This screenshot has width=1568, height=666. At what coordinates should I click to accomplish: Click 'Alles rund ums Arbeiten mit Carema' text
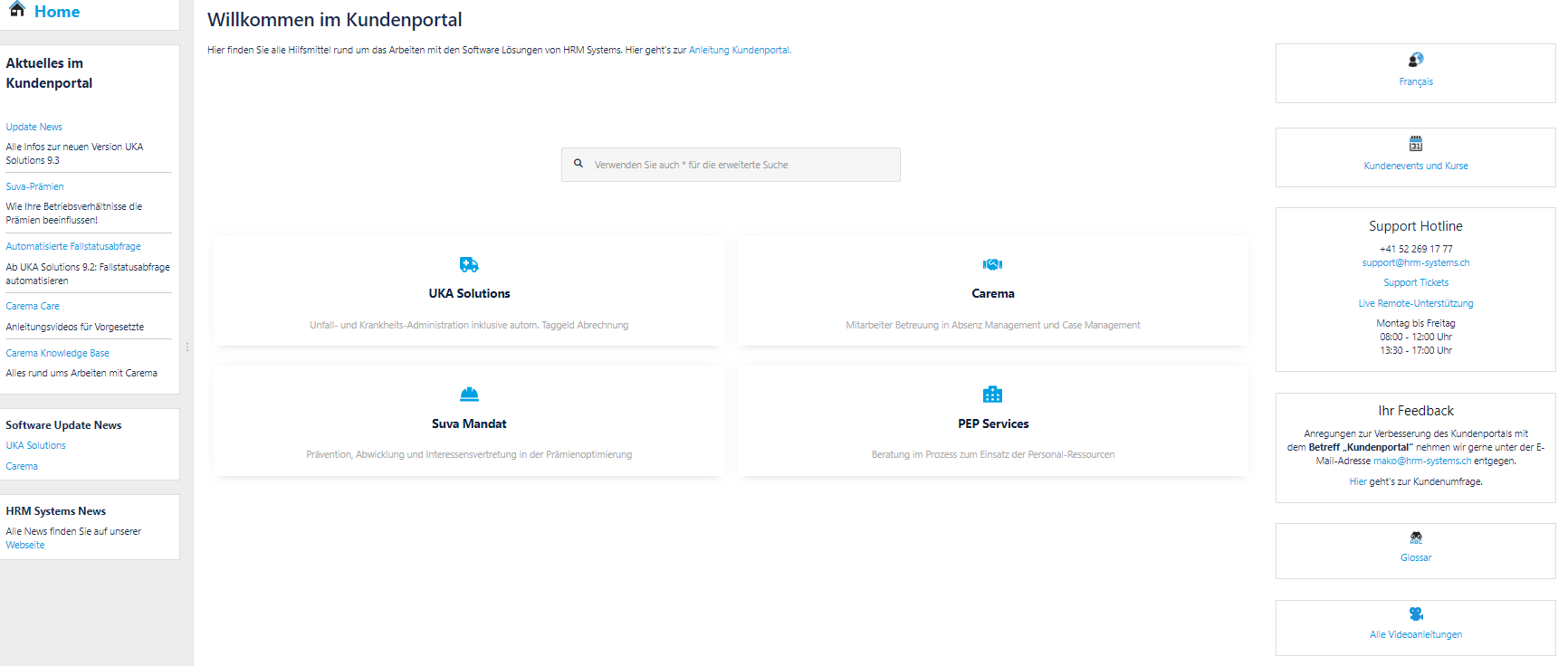pyautogui.click(x=81, y=373)
